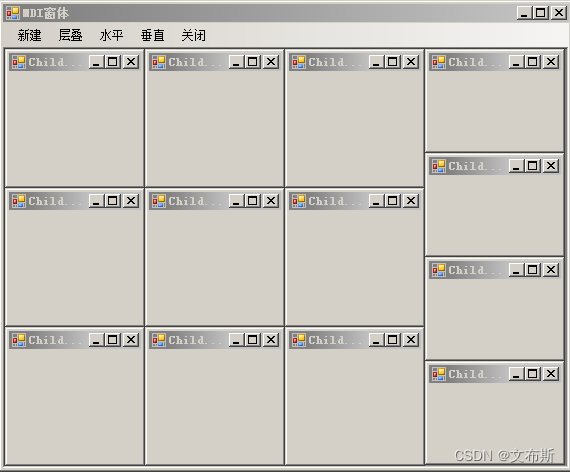Close the MDI窗体 main window
The width and height of the screenshot is (570, 472).
[559, 13]
